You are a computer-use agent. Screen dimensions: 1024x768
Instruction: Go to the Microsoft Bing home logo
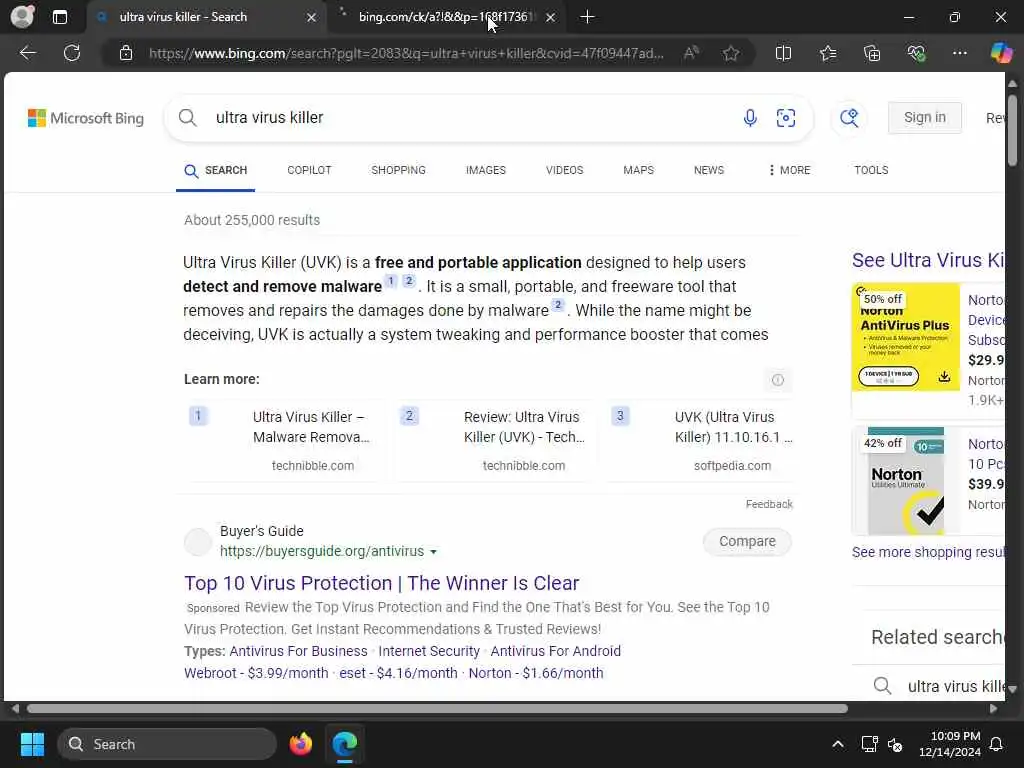(x=86, y=118)
